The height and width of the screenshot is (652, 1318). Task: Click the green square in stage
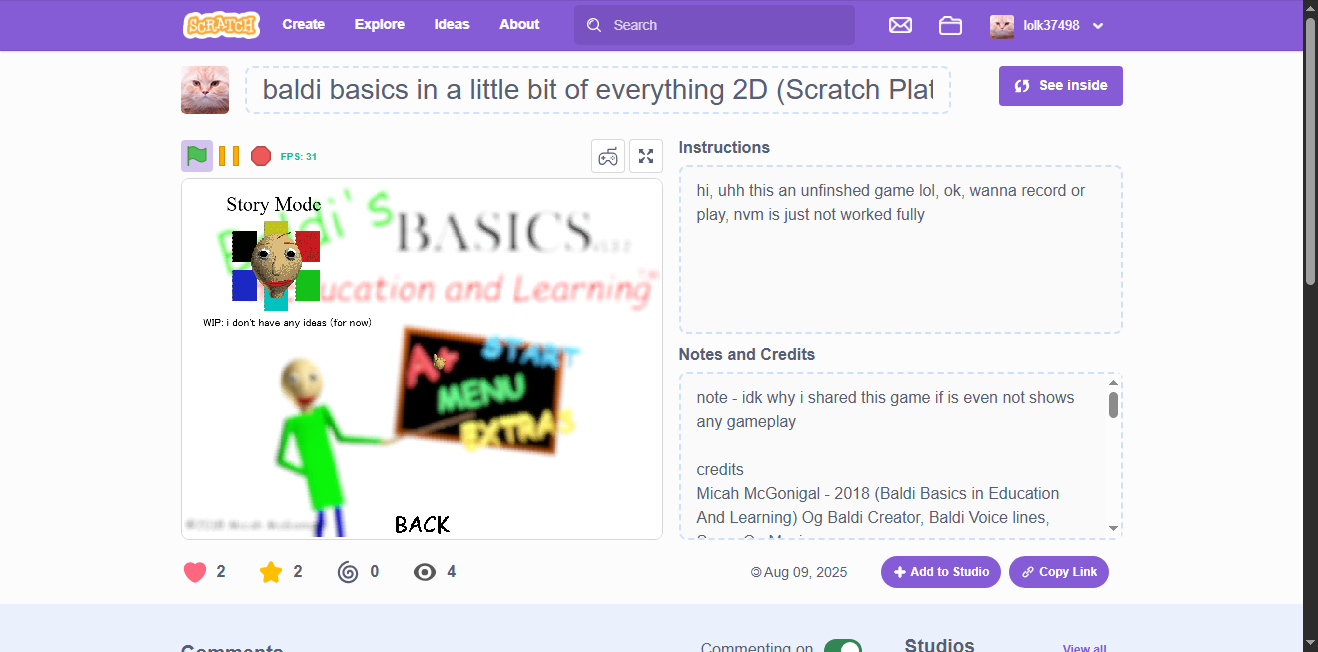pyautogui.click(x=308, y=286)
